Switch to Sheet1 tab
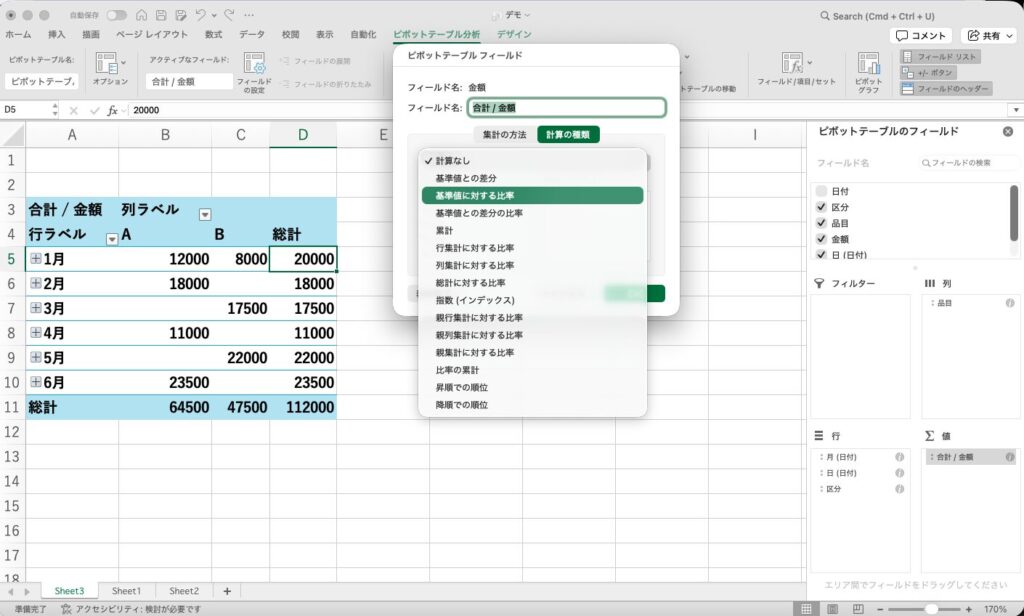Image resolution: width=1024 pixels, height=616 pixels. [126, 591]
